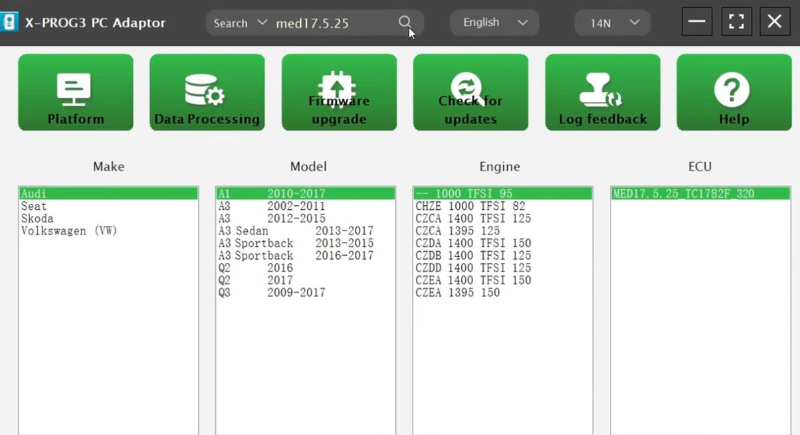Select model Q2 2017
The width and height of the screenshot is (800, 435).
point(306,280)
